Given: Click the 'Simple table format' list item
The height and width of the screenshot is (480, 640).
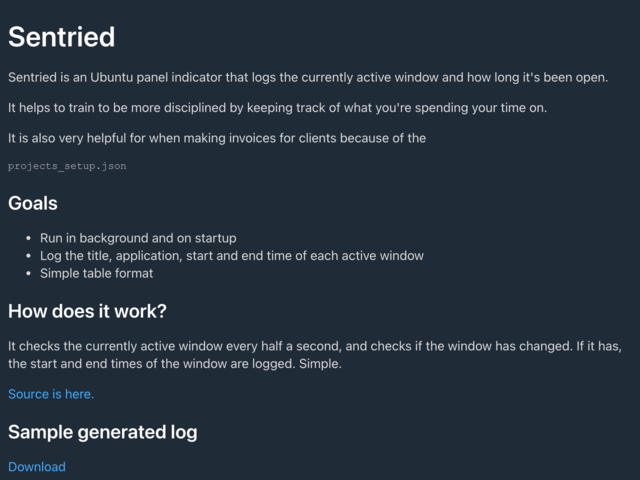Looking at the screenshot, I should point(96,273).
